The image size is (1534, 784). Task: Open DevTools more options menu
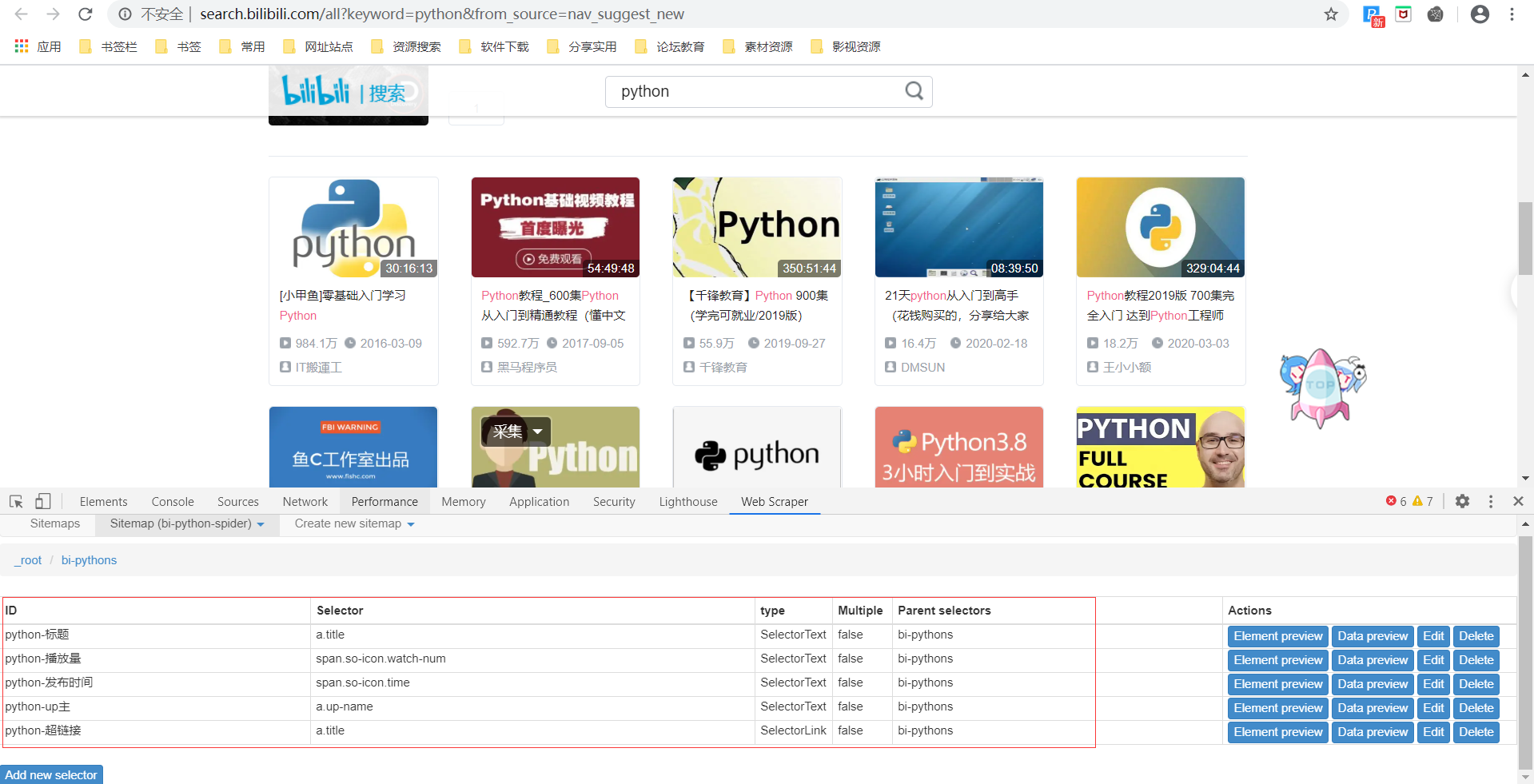[x=1491, y=501]
